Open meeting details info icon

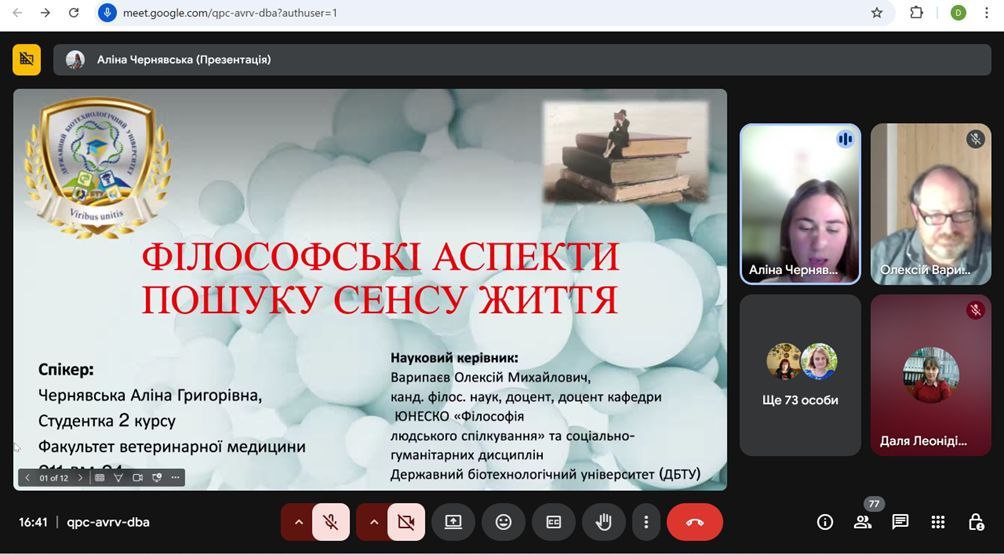(825, 522)
